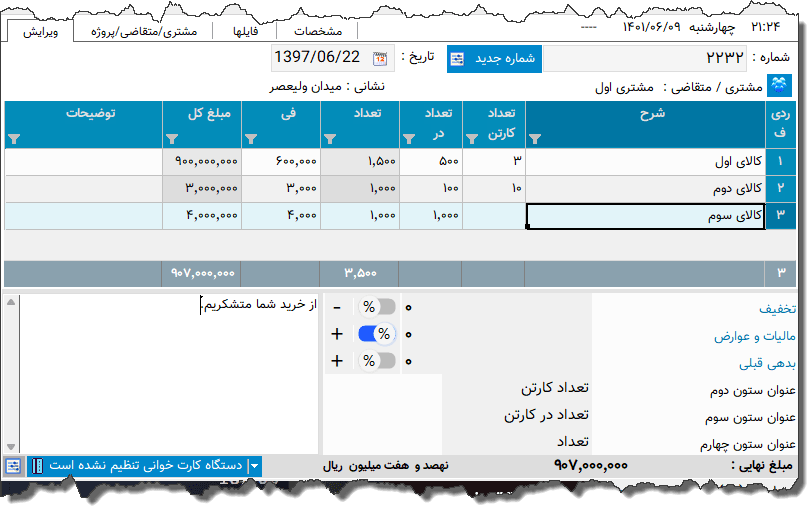Screen dimensions: 807x506
Task: Click the ۴,۰۰۰,۰۰۰ total cell
Action: click(202, 216)
